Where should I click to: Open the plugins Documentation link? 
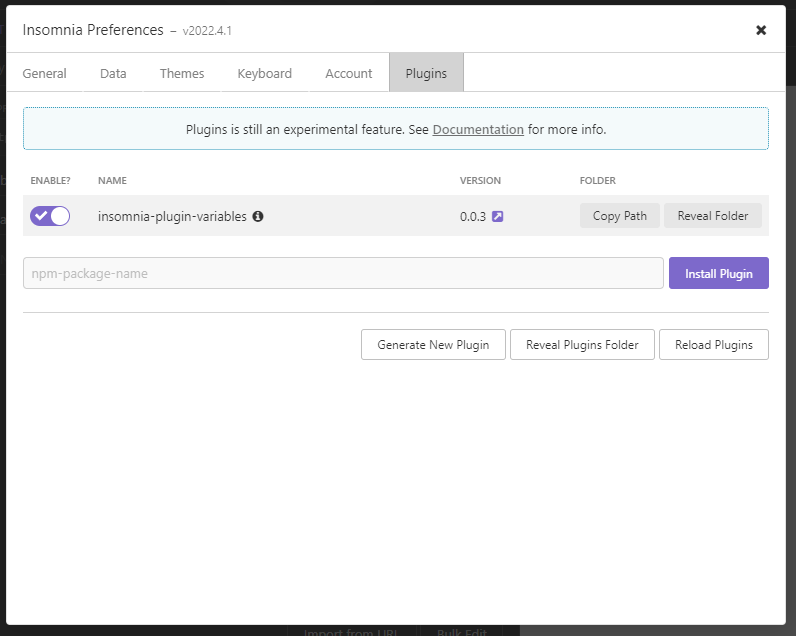(478, 129)
